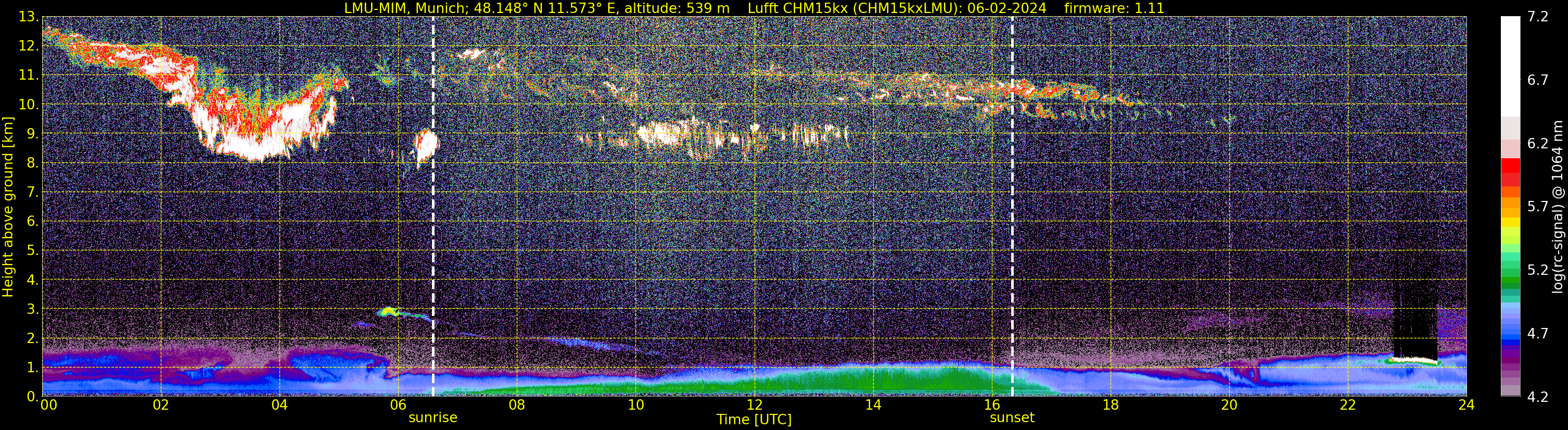Click the time axis tick label "20"
Screen dimensions: 1568x430
[1229, 405]
